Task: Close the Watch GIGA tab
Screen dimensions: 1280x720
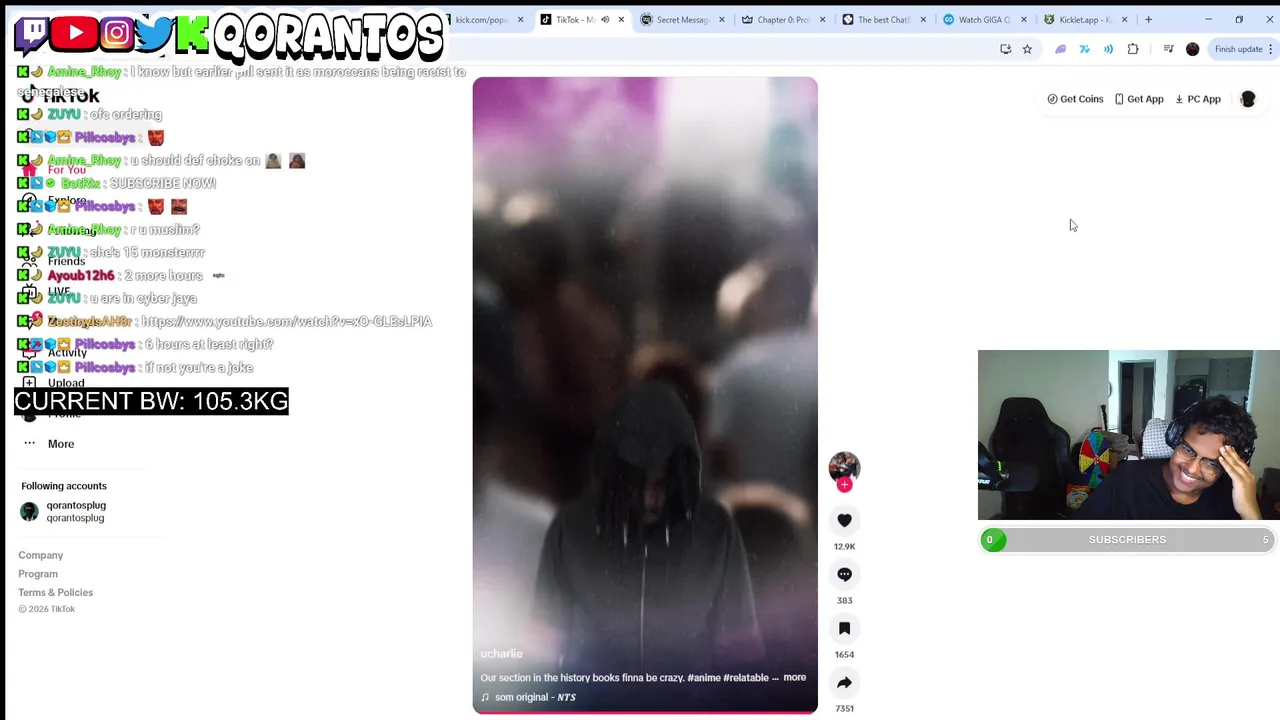Action: (x=1023, y=19)
